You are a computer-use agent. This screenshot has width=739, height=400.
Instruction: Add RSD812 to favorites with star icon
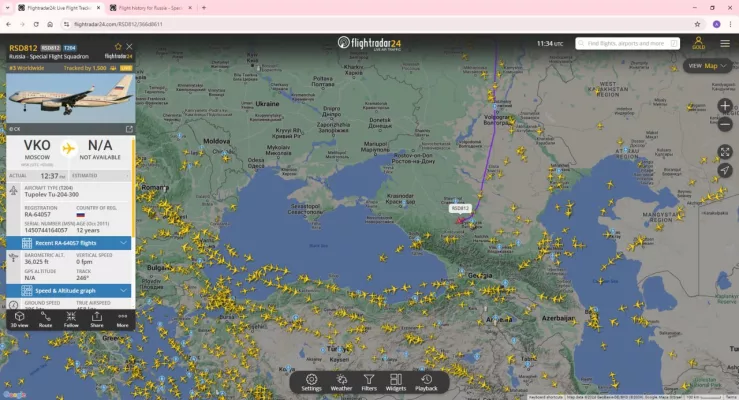tap(118, 47)
